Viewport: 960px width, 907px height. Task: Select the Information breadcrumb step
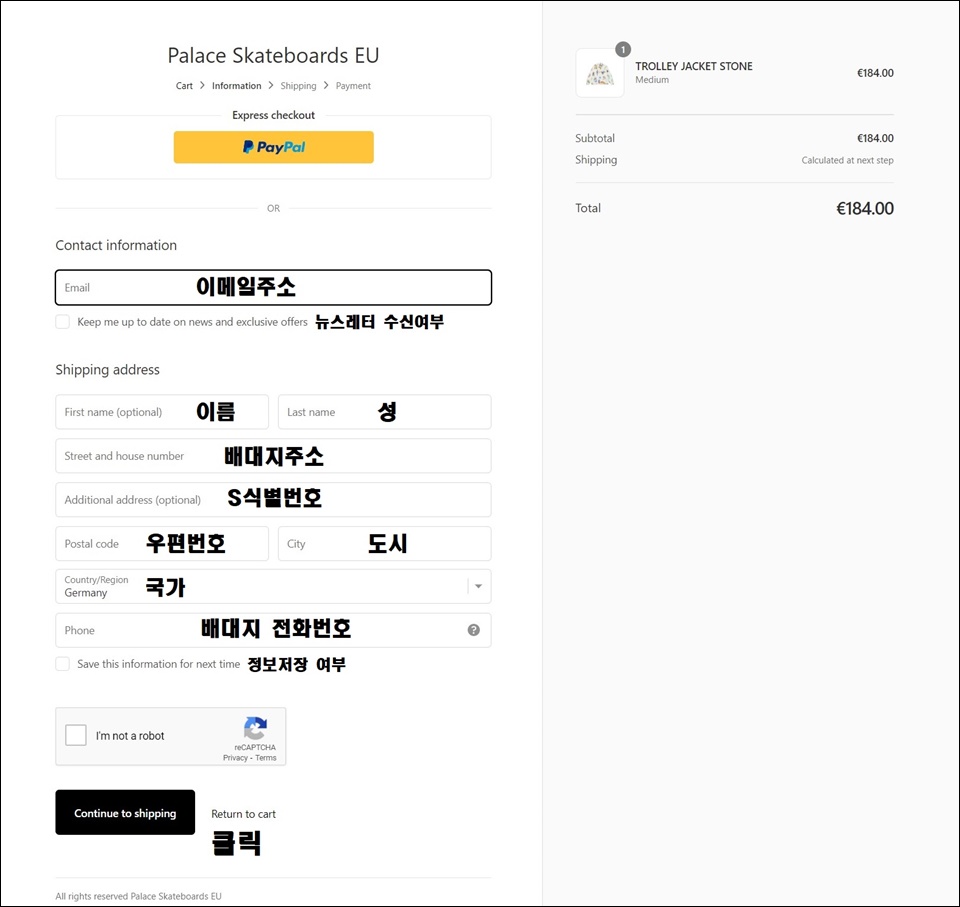[x=236, y=86]
